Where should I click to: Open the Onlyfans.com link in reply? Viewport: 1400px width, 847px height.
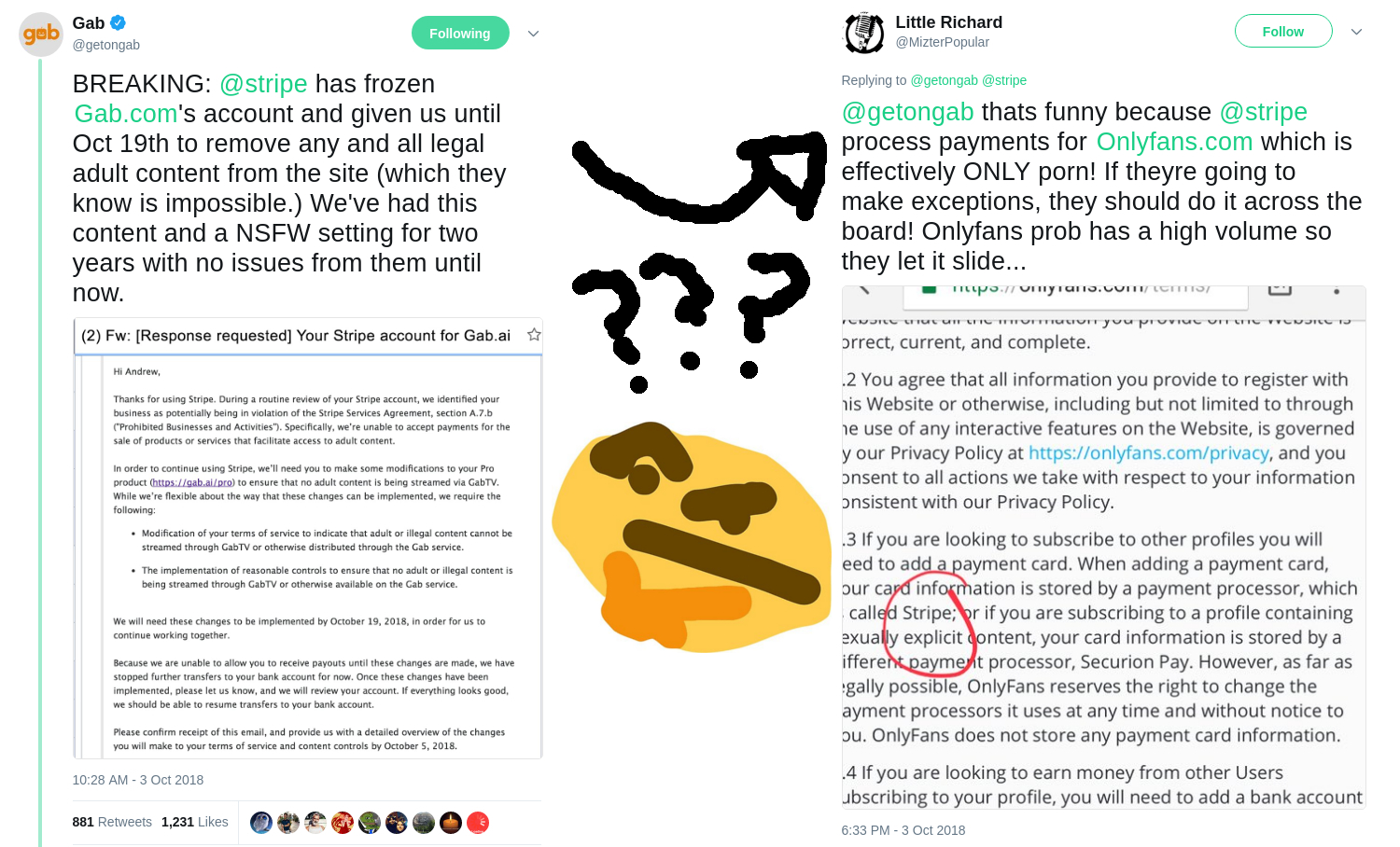point(1174,142)
